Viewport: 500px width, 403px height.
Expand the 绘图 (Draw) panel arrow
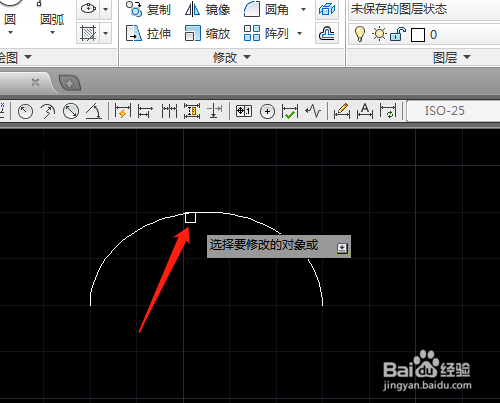[x=28, y=57]
